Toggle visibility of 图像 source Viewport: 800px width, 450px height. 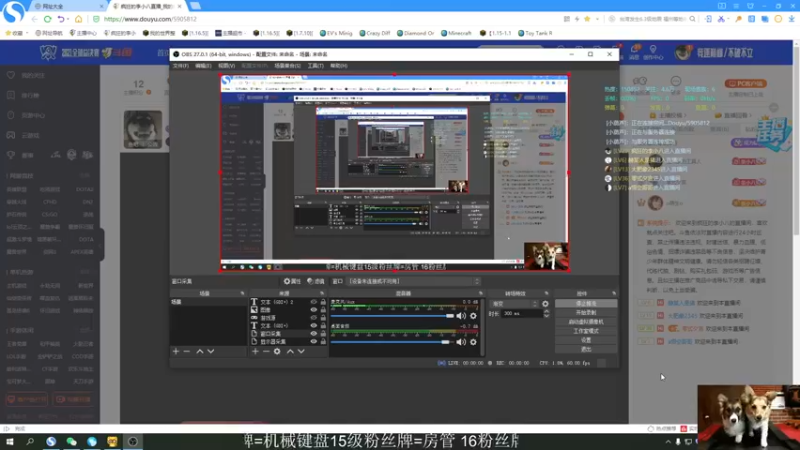(314, 310)
